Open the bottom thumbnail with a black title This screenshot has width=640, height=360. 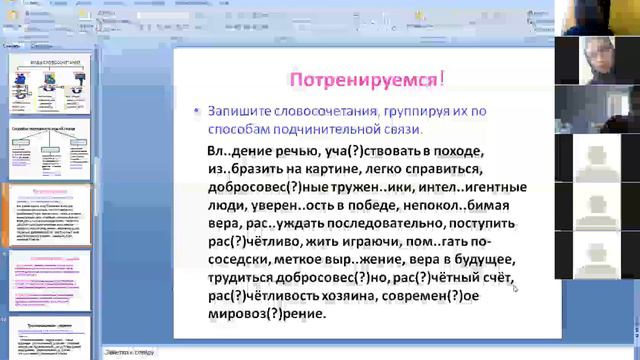point(50,338)
